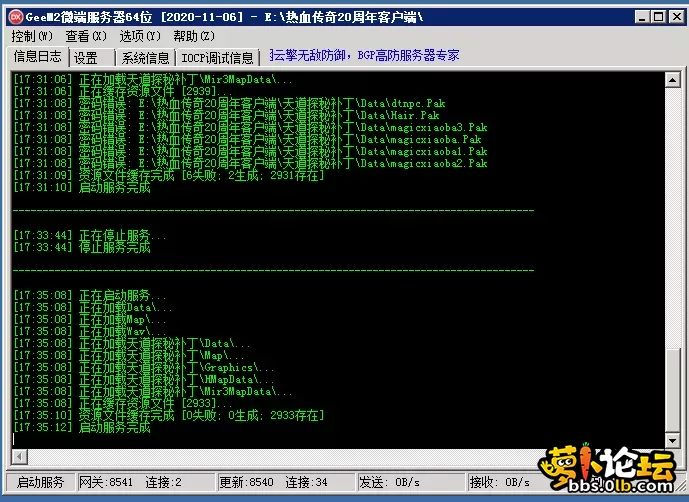
Task: Click the log line 正在缓存资源文件 [2933]
Action: coord(123,403)
